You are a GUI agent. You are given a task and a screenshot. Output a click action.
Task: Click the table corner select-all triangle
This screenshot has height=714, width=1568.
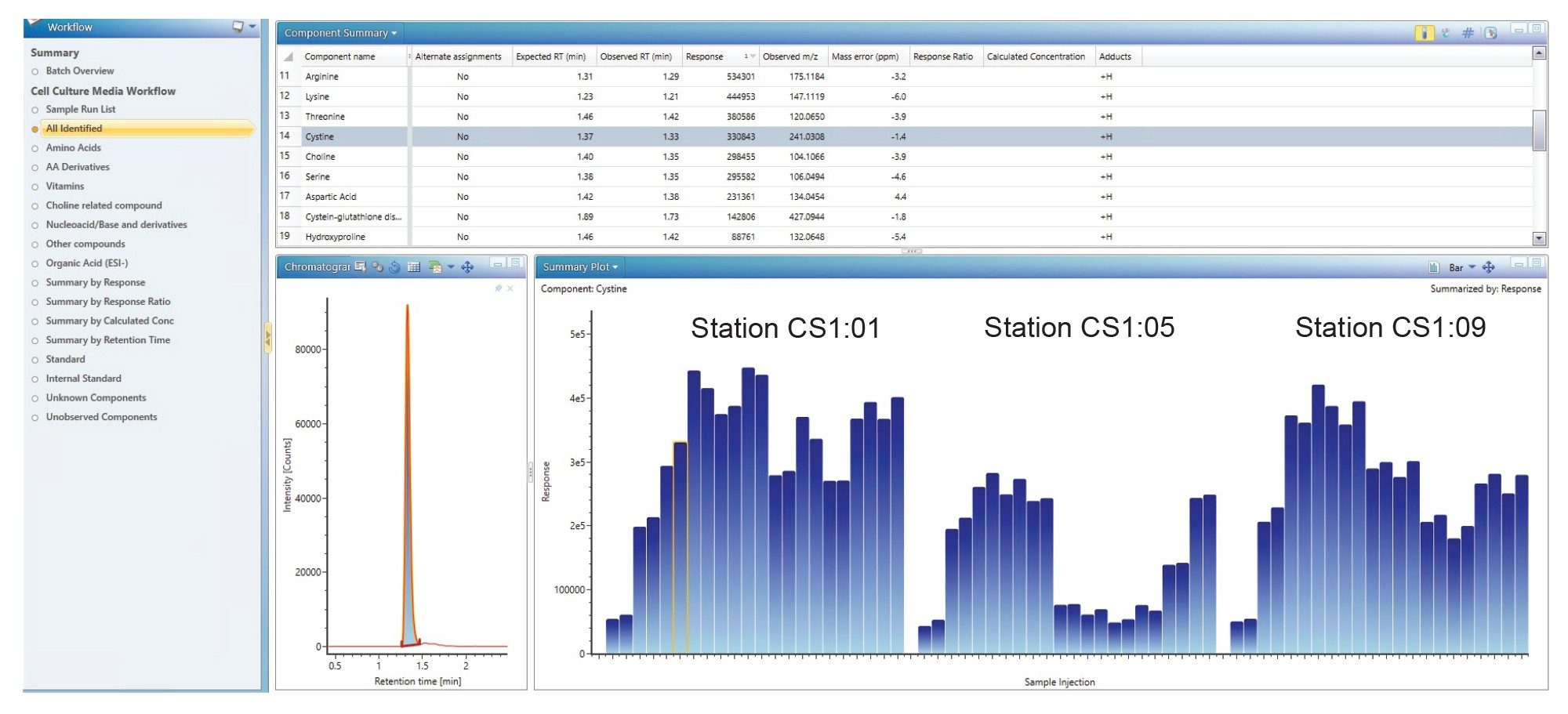pos(288,56)
